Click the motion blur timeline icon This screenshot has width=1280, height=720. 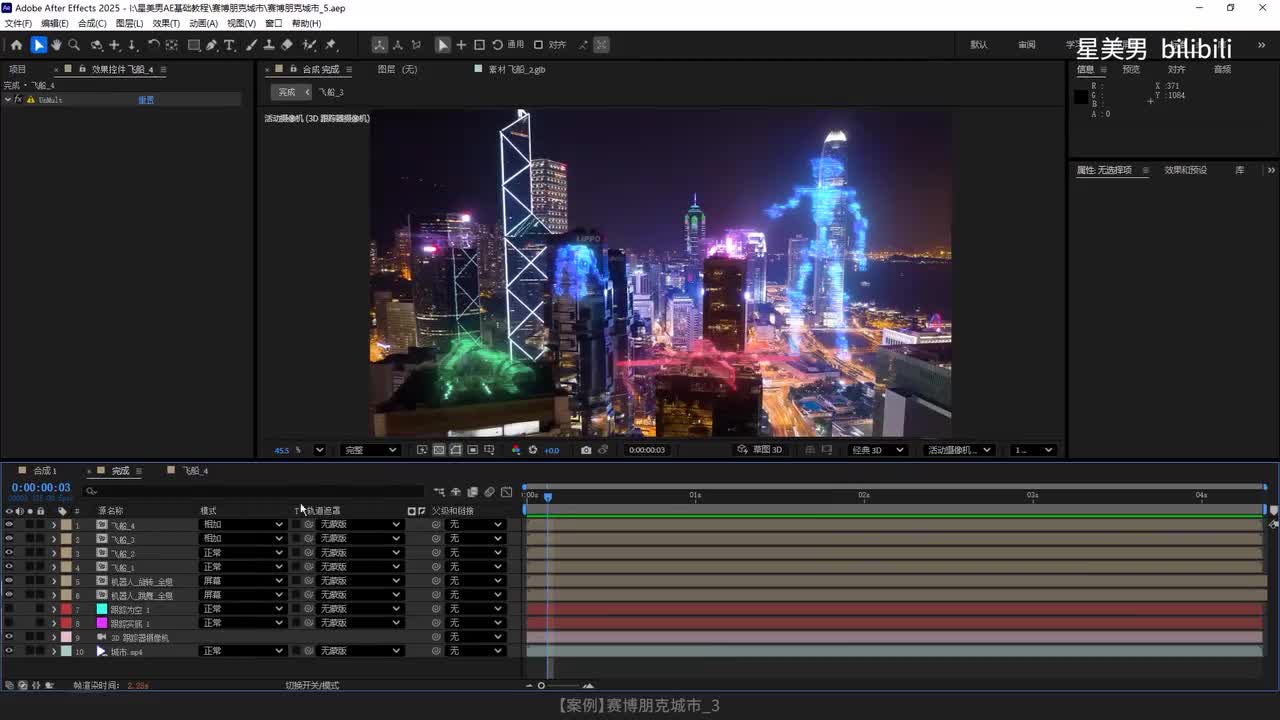[x=489, y=492]
